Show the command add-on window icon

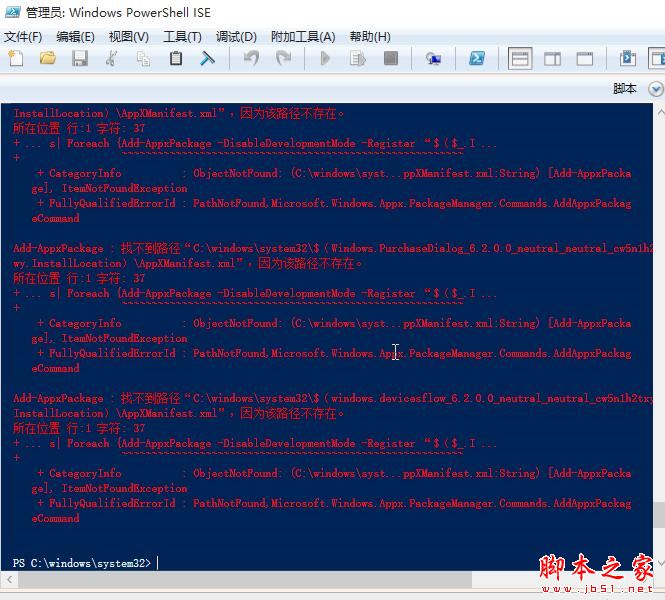coord(627,58)
